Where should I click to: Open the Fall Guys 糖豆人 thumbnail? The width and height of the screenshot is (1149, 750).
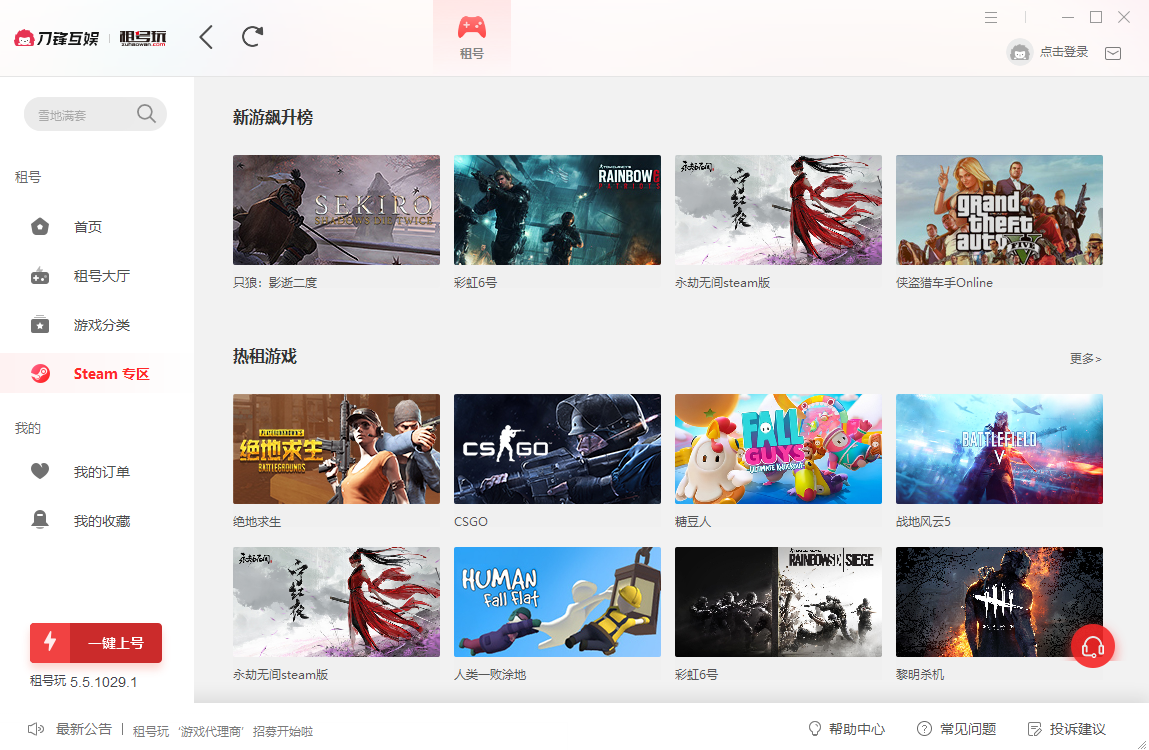click(778, 449)
